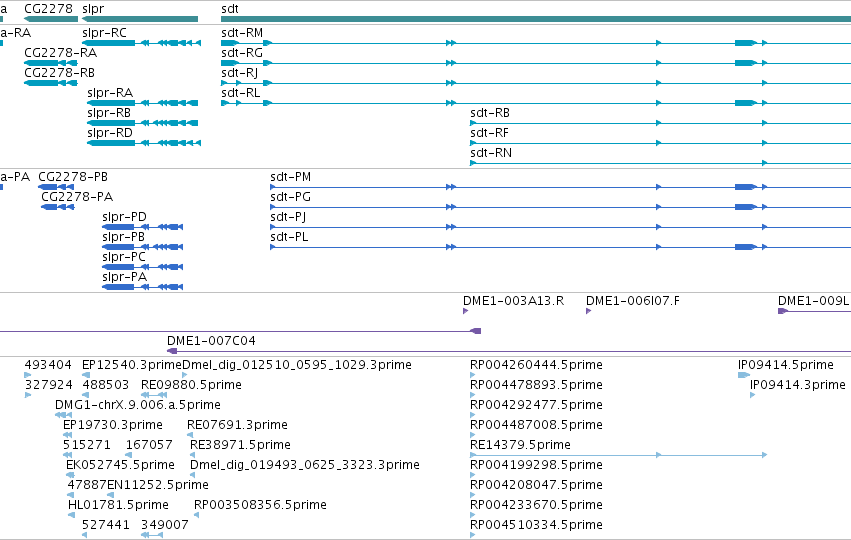Screen dimensions: 851x540
Task: Select the slpr-RB transcript feature
Action: [143, 123]
